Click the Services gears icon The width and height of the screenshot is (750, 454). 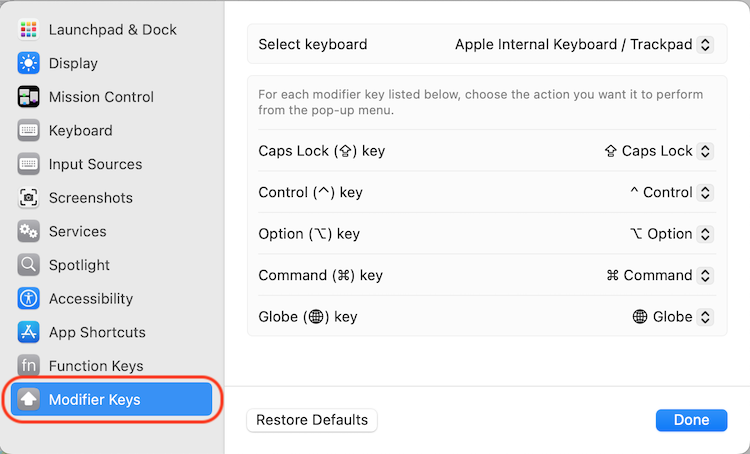click(x=28, y=231)
